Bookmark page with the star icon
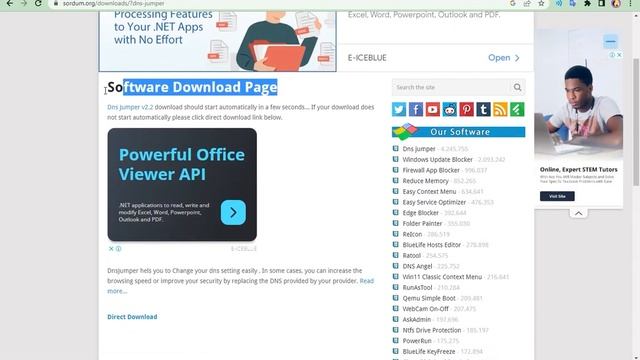This screenshot has height=360, width=640. pos(541,3)
